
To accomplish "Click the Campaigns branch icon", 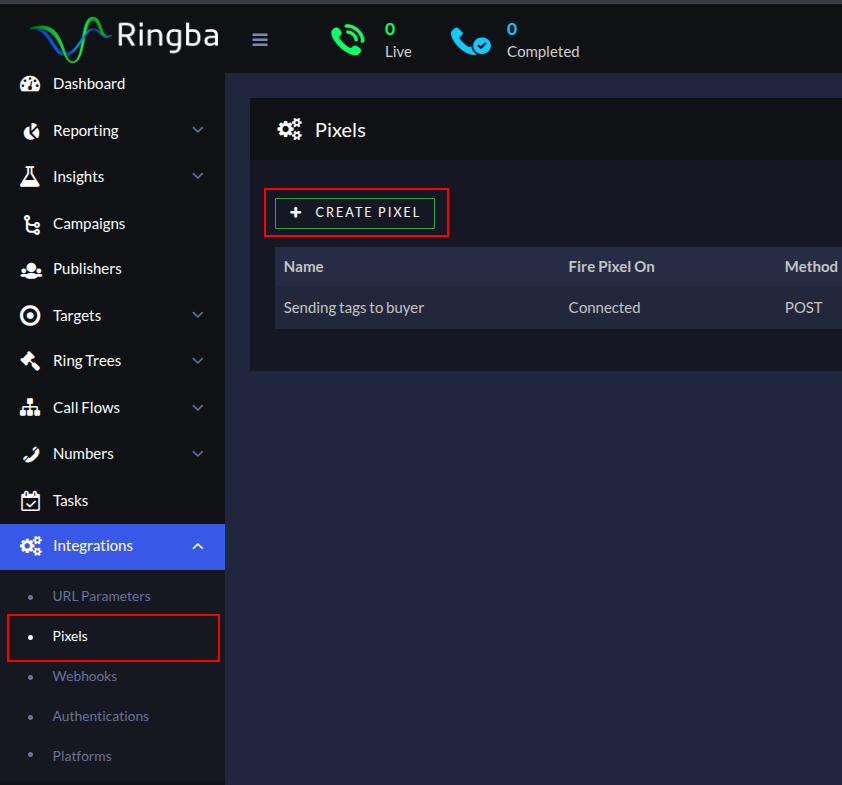I will (x=32, y=224).
